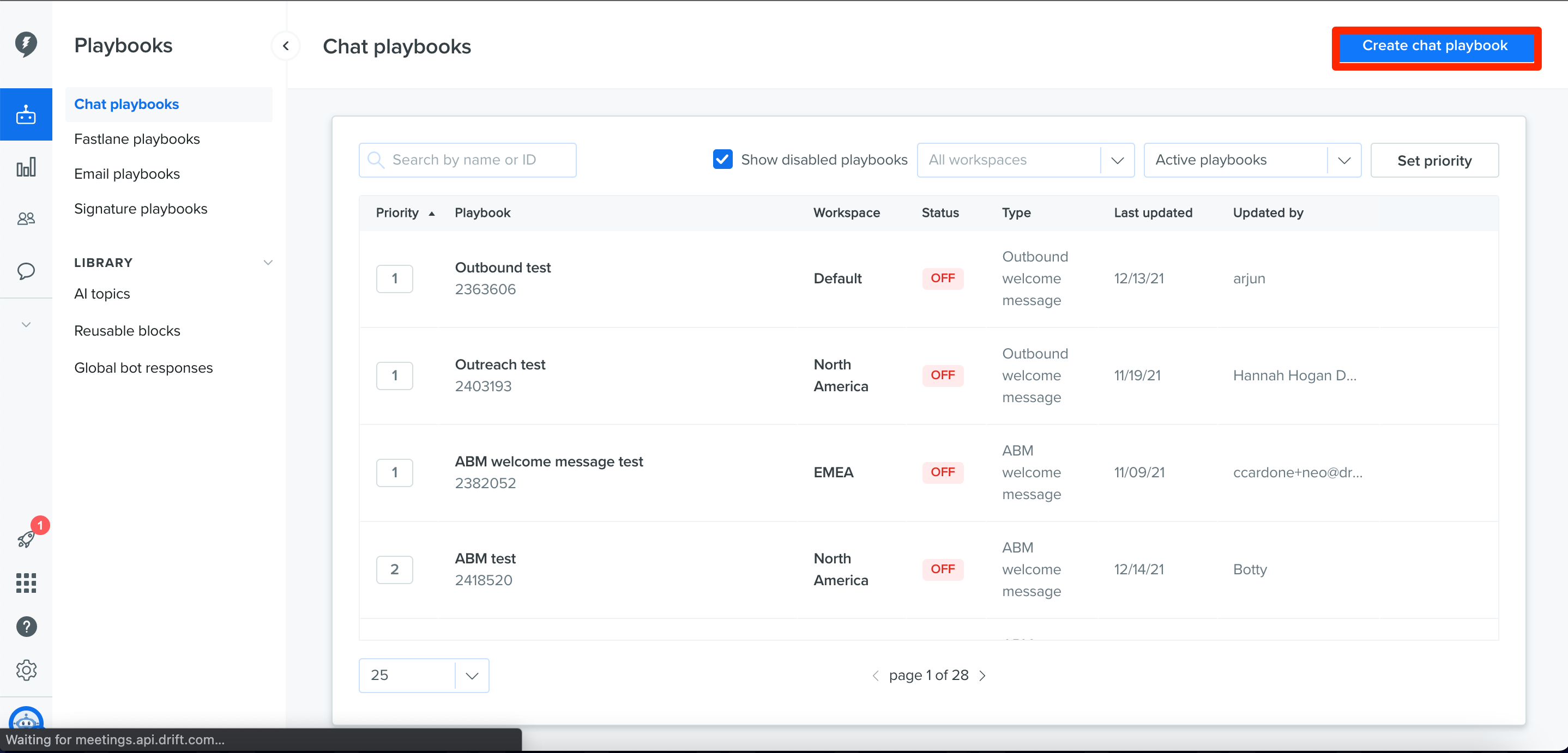
Task: Edit priority box of Outbound test
Action: coord(394,278)
